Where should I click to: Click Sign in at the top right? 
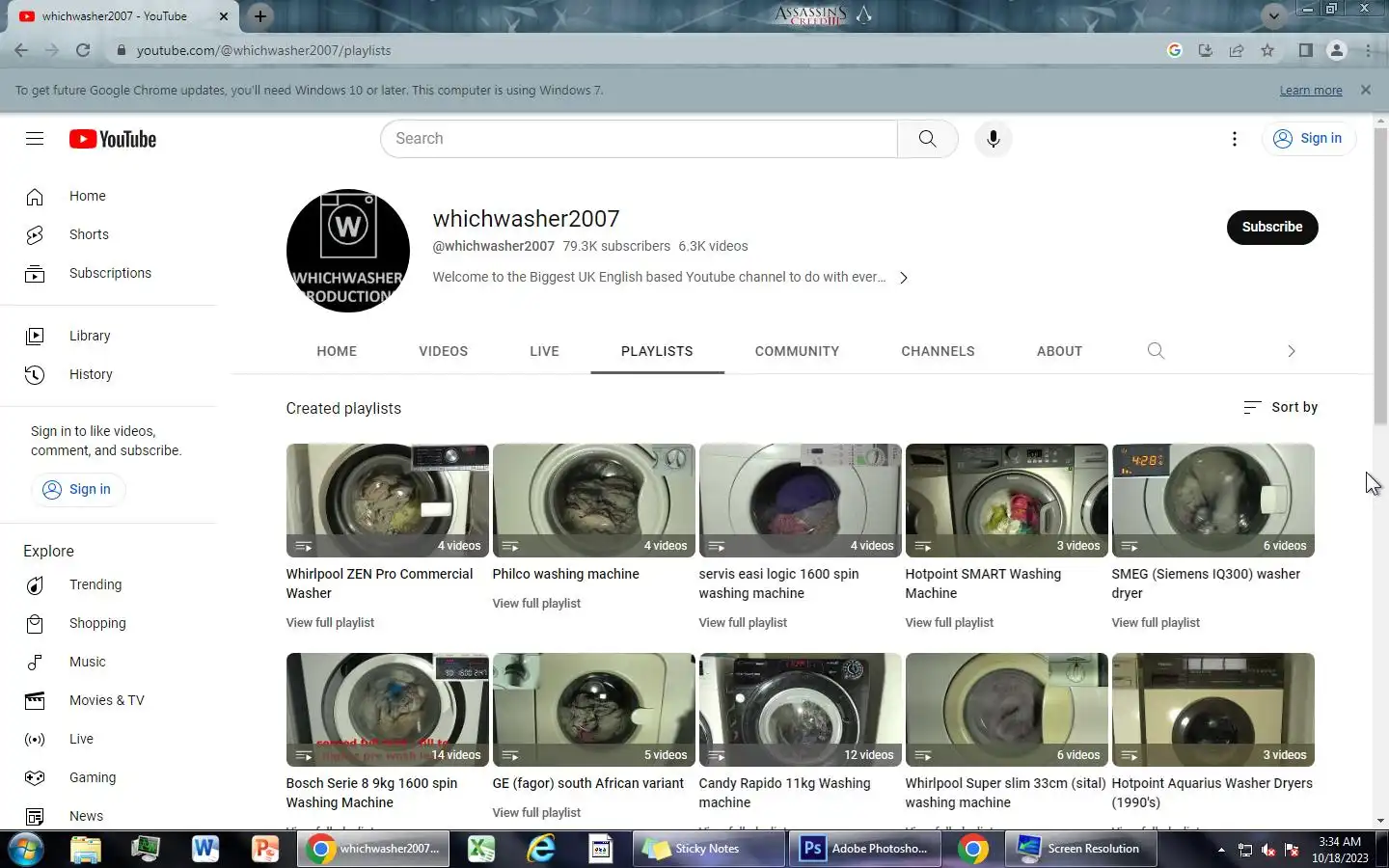pos(1309,139)
